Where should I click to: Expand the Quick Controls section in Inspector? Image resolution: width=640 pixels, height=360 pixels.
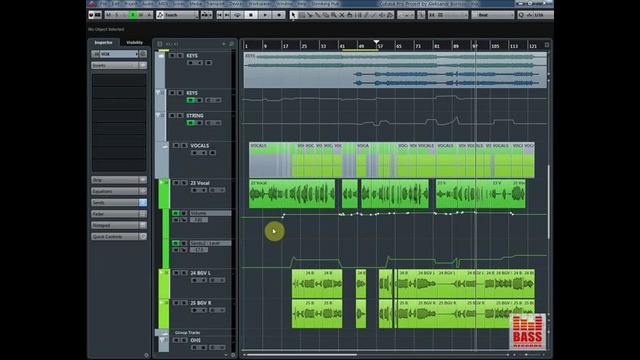coord(115,237)
